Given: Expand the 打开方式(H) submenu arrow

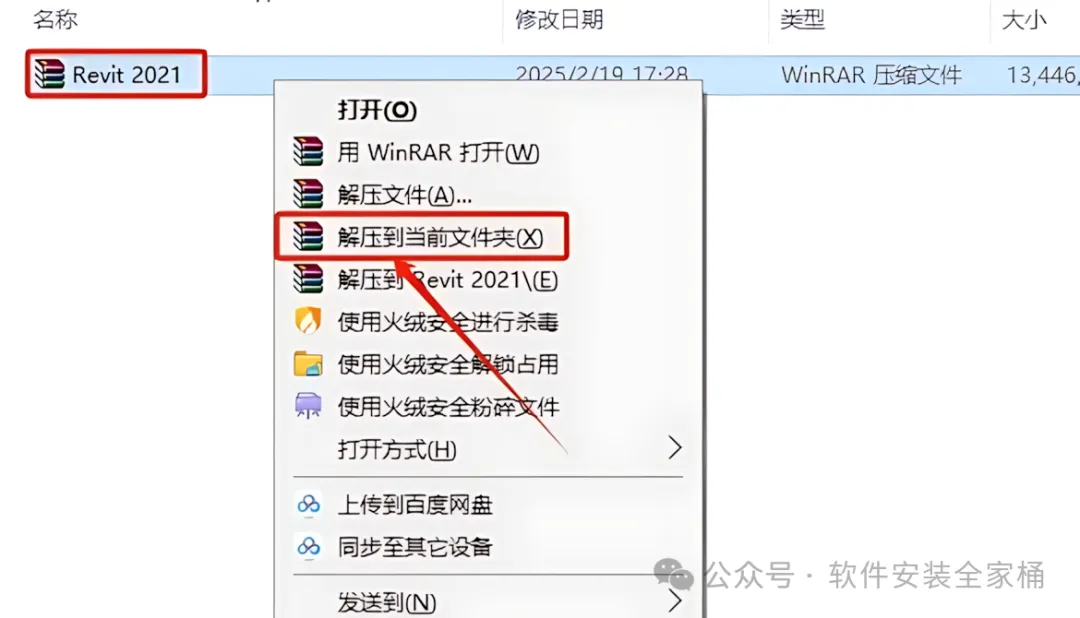Looking at the screenshot, I should (x=674, y=449).
